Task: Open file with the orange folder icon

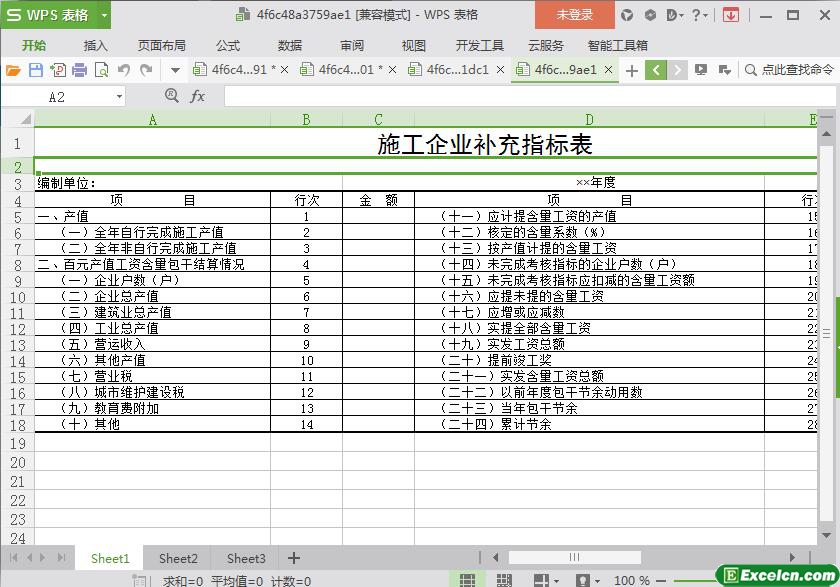Action: pyautogui.click(x=13, y=70)
